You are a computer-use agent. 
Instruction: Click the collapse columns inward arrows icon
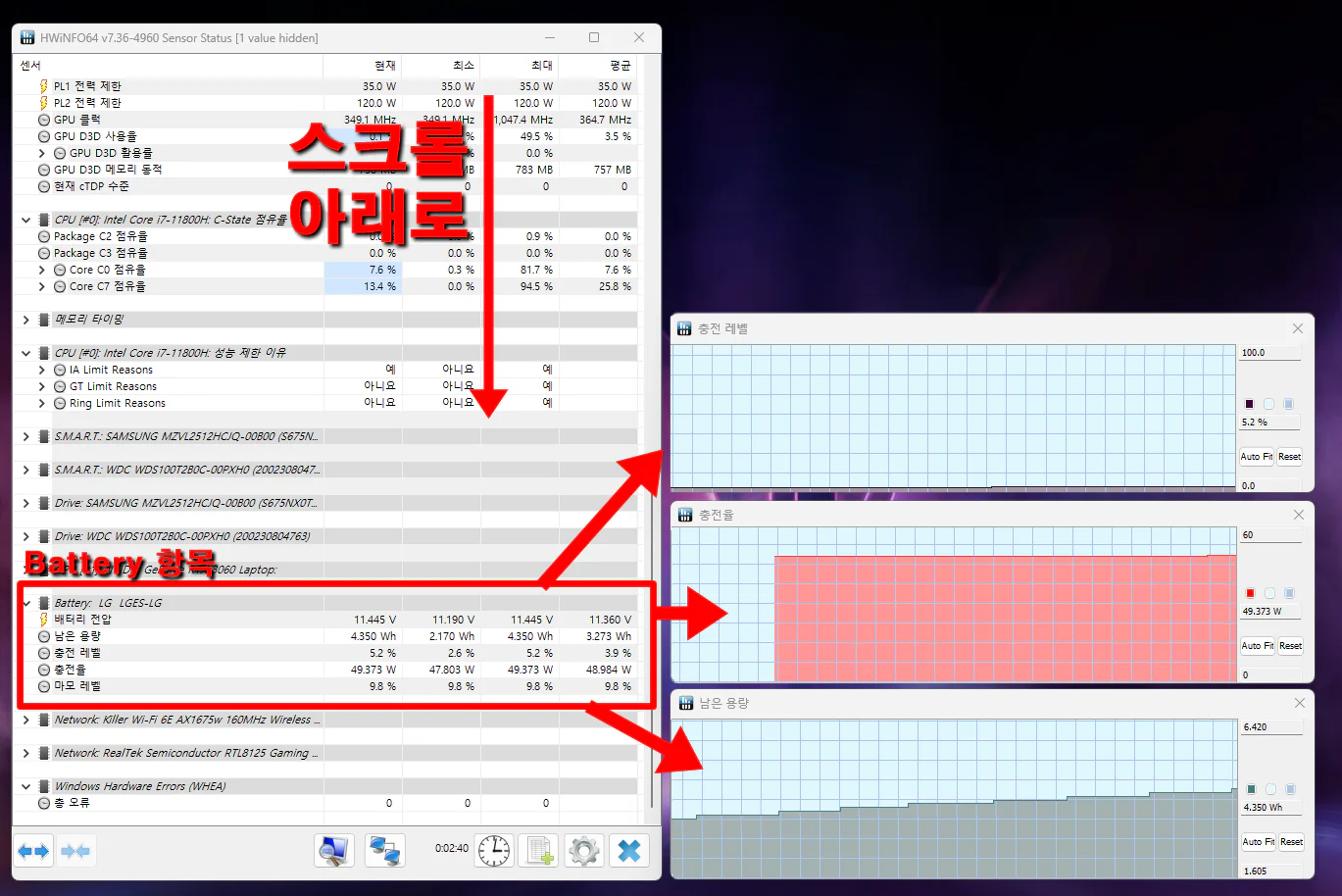75,851
